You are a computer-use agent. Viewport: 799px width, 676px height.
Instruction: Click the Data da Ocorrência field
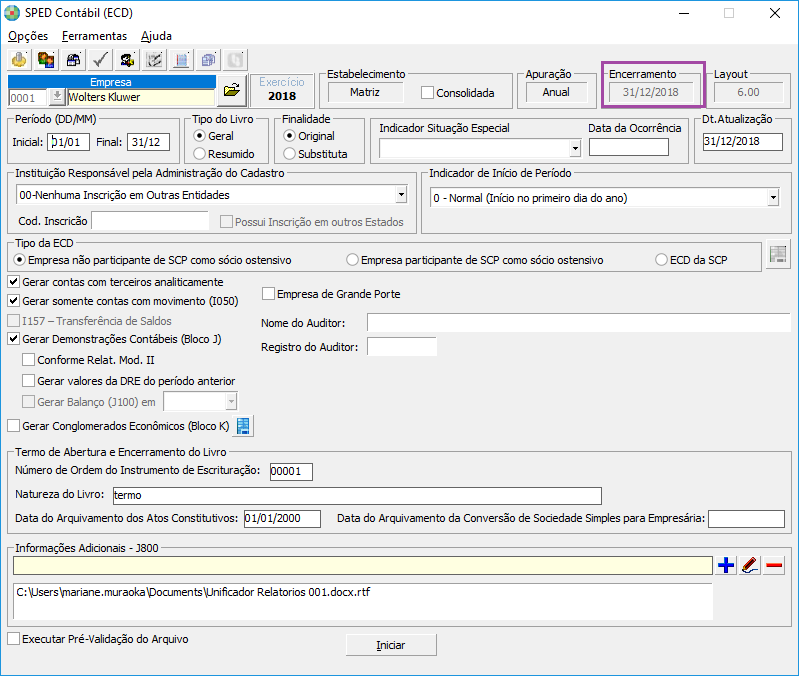click(628, 147)
